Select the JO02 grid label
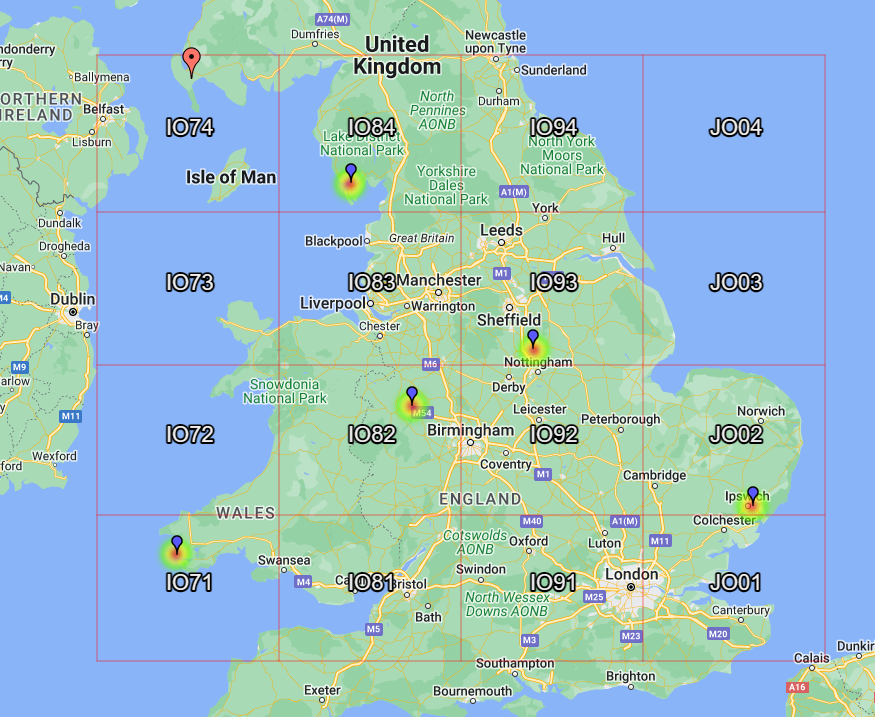 [x=735, y=434]
